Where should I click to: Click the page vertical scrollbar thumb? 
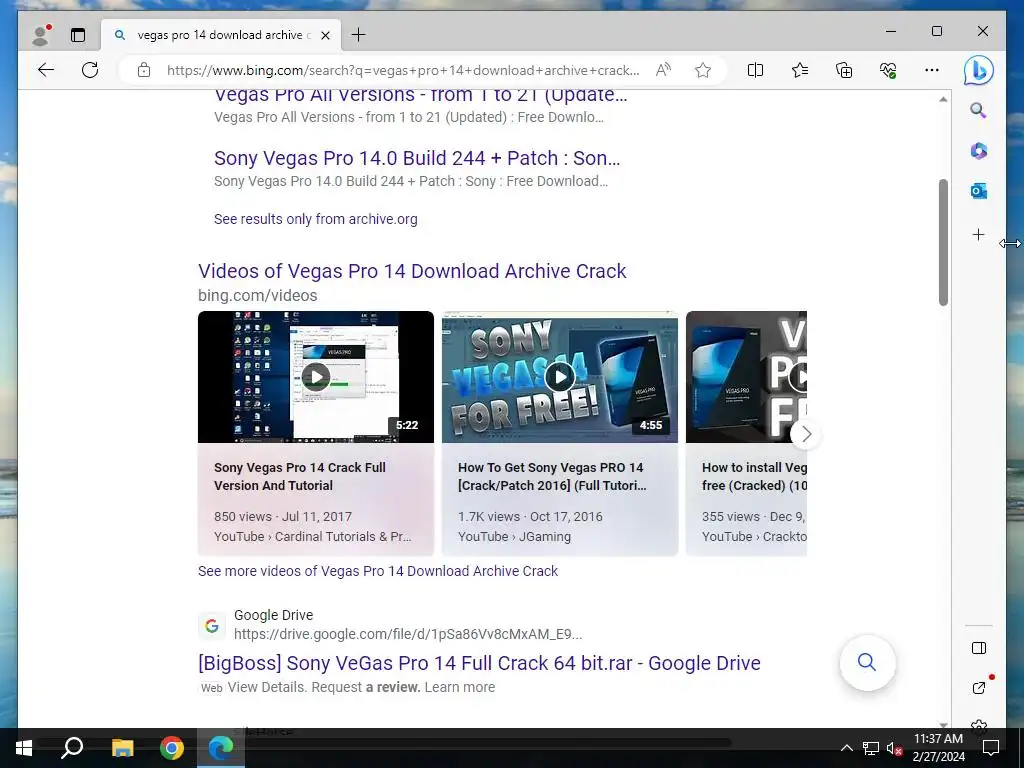[943, 242]
